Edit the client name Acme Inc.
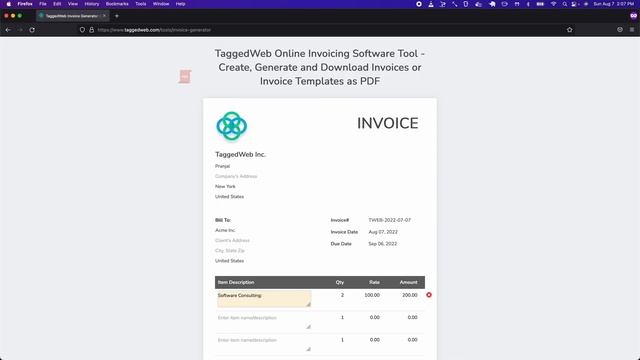 [225, 230]
